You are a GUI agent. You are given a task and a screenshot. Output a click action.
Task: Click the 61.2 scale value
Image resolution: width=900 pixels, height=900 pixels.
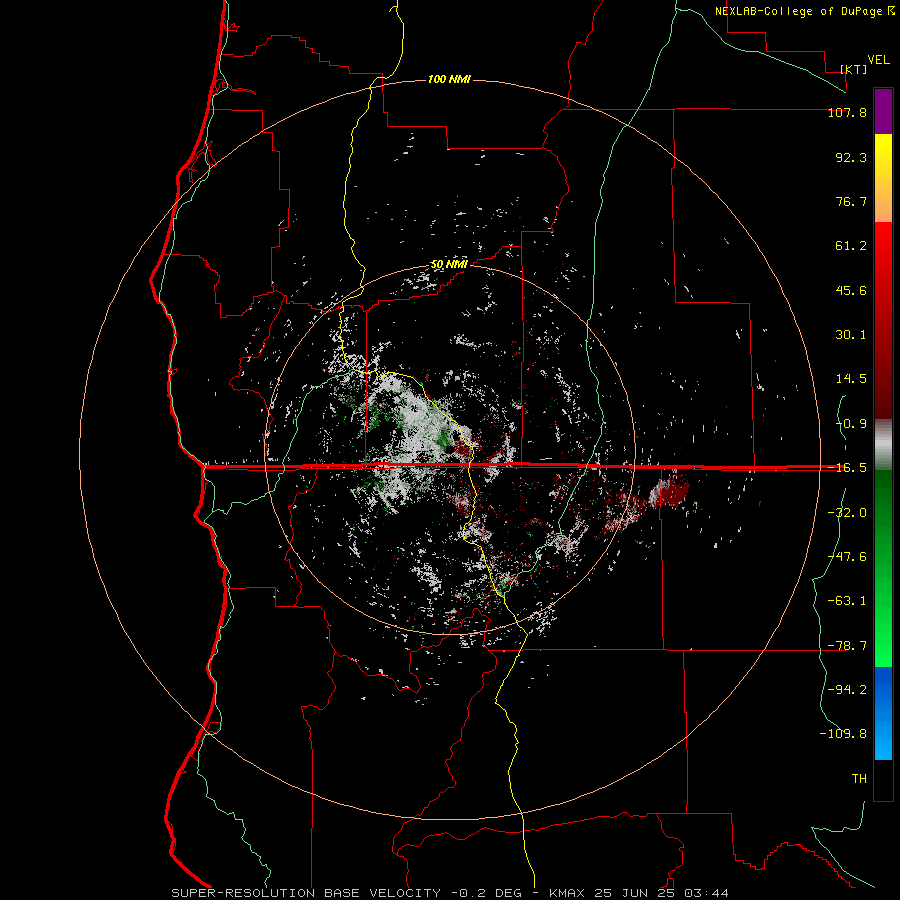pos(851,246)
